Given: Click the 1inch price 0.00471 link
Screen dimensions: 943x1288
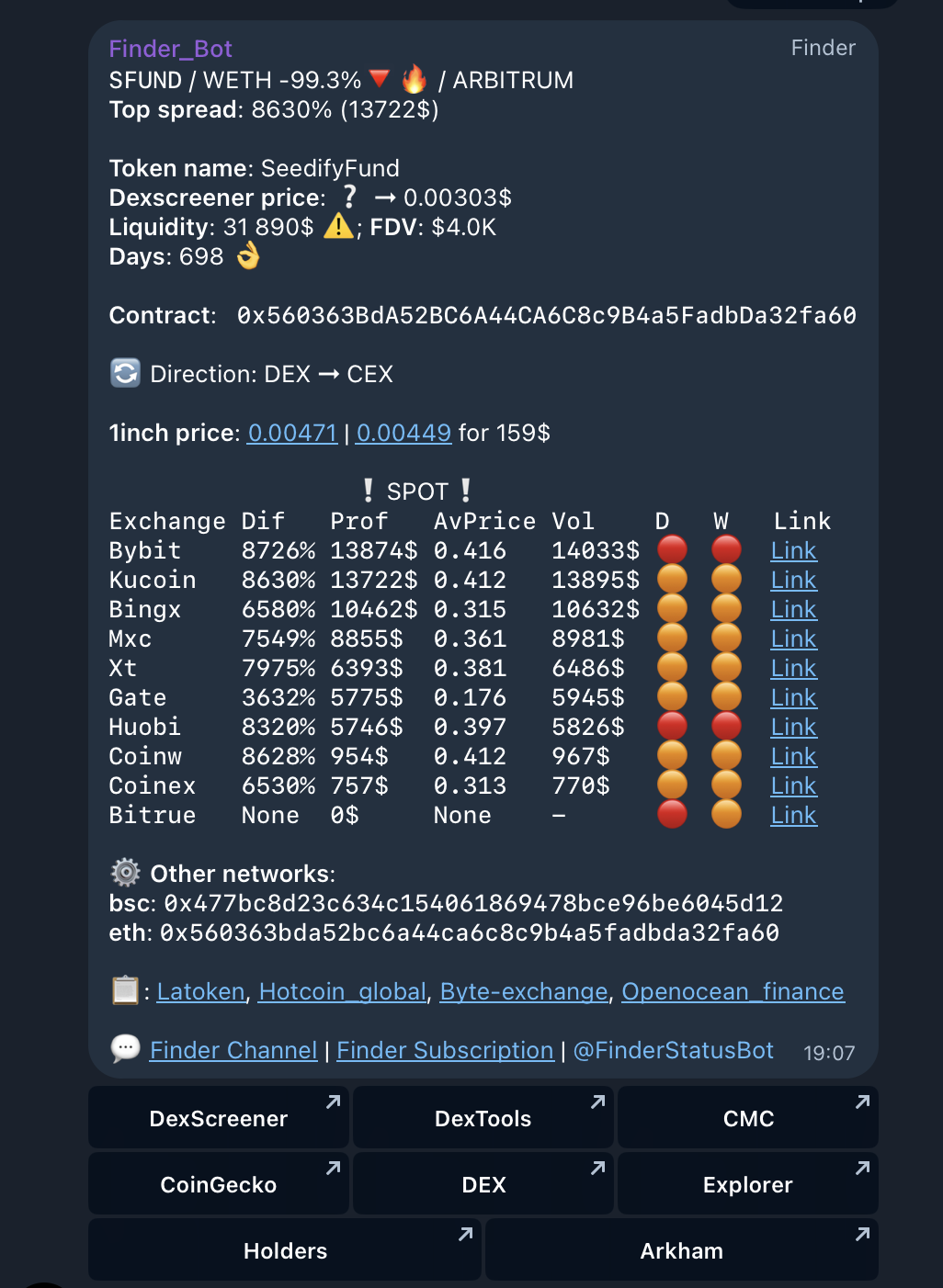Looking at the screenshot, I should pos(292,433).
